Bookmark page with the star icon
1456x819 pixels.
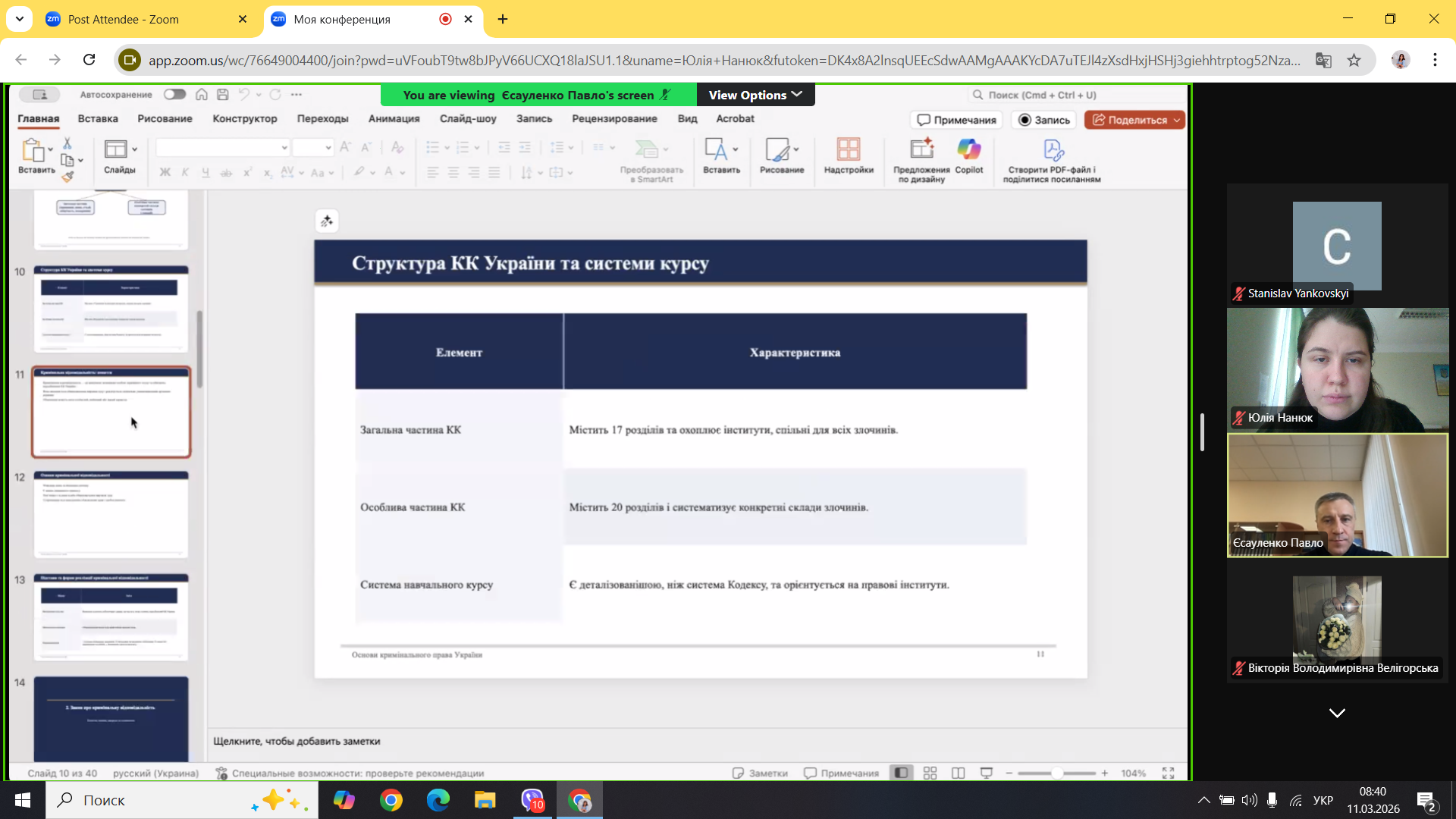coord(1354,61)
